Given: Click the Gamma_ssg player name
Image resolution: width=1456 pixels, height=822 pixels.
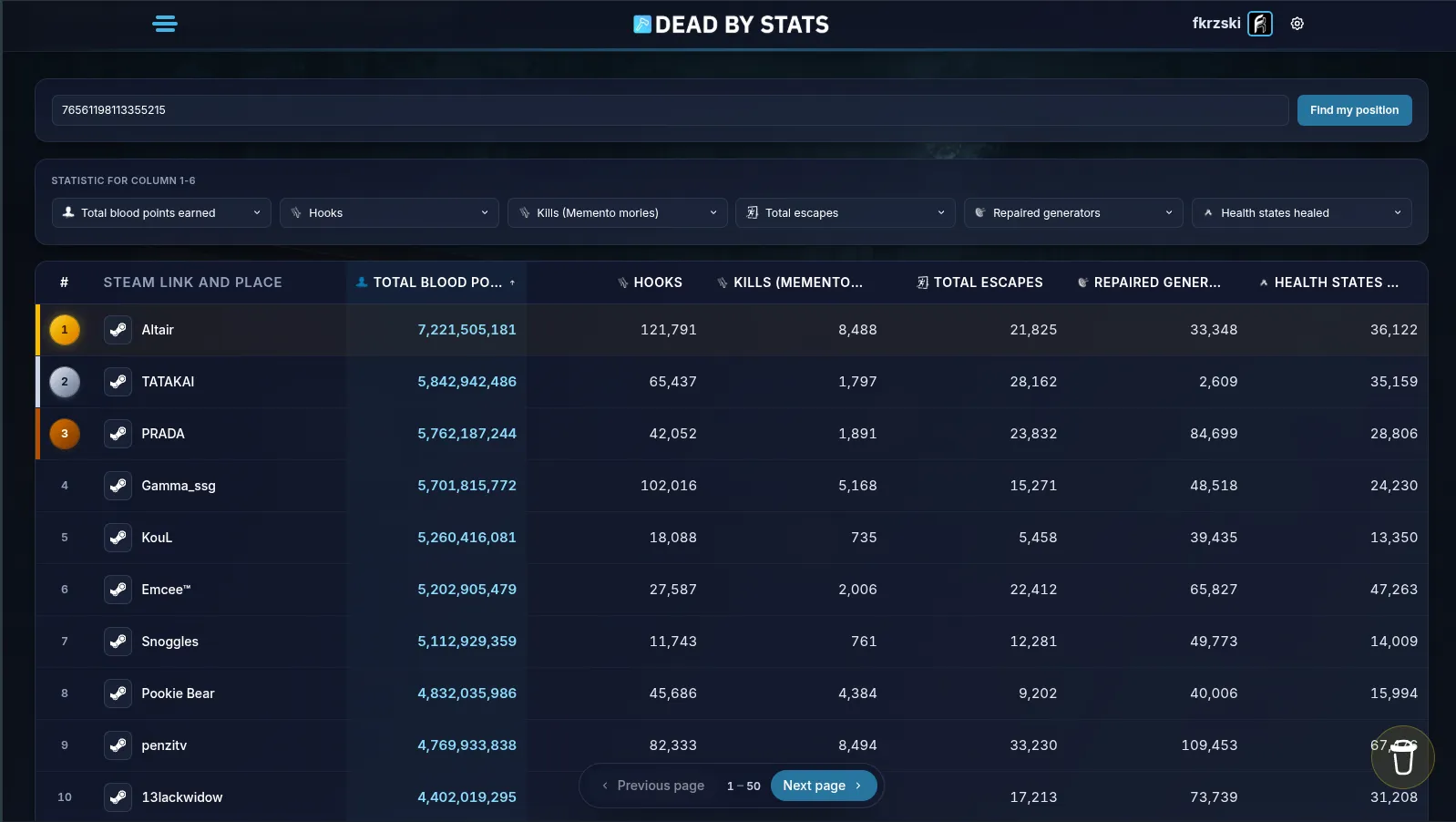Looking at the screenshot, I should (x=179, y=486).
